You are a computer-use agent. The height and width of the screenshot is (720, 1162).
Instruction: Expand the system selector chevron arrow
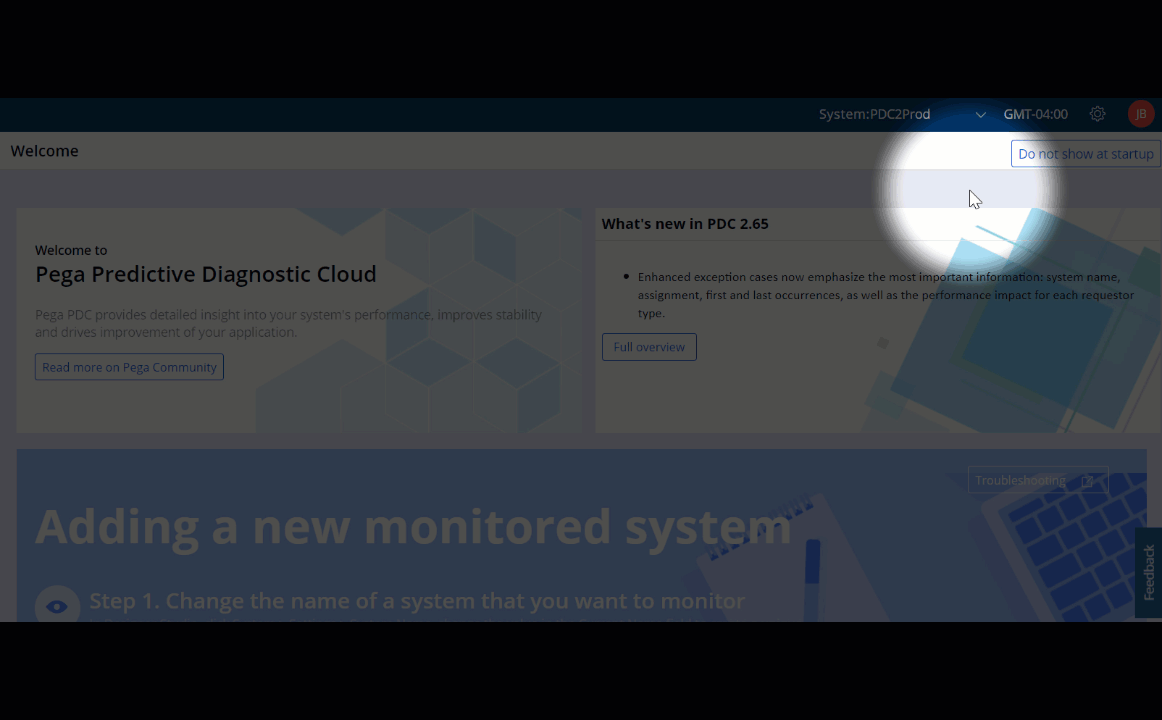coord(980,115)
